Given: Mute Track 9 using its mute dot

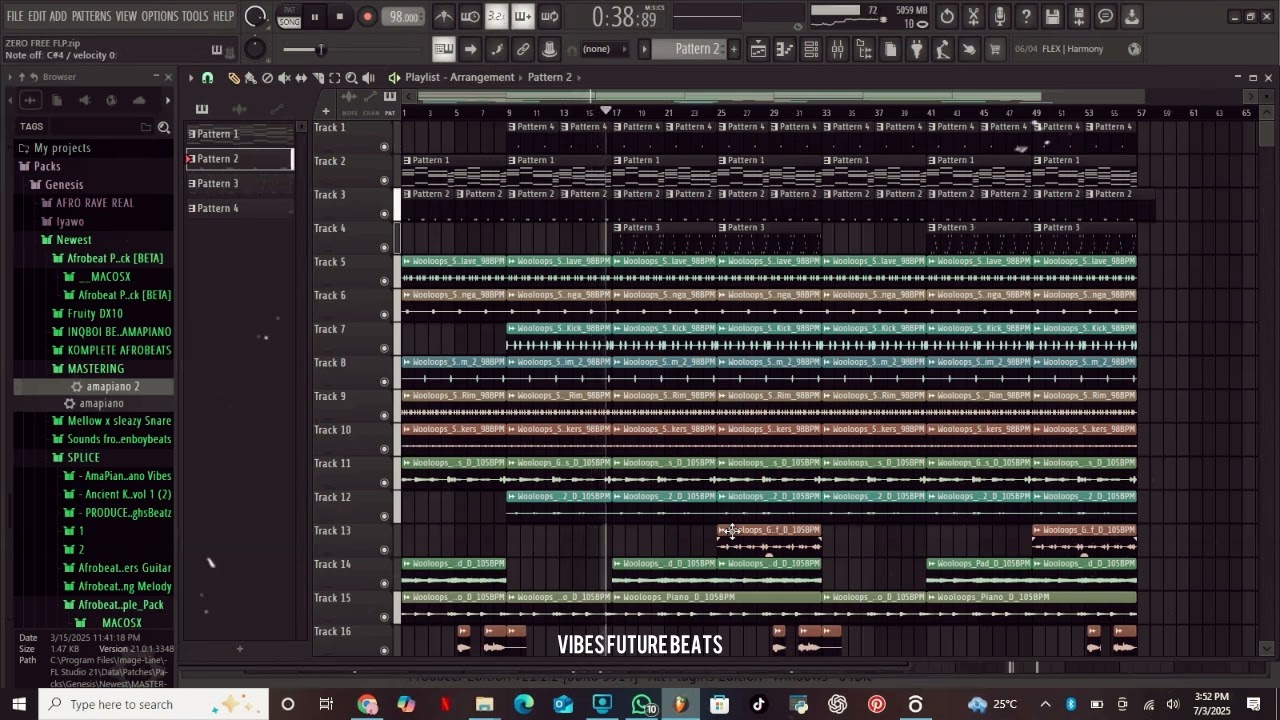Looking at the screenshot, I should click(x=384, y=415).
